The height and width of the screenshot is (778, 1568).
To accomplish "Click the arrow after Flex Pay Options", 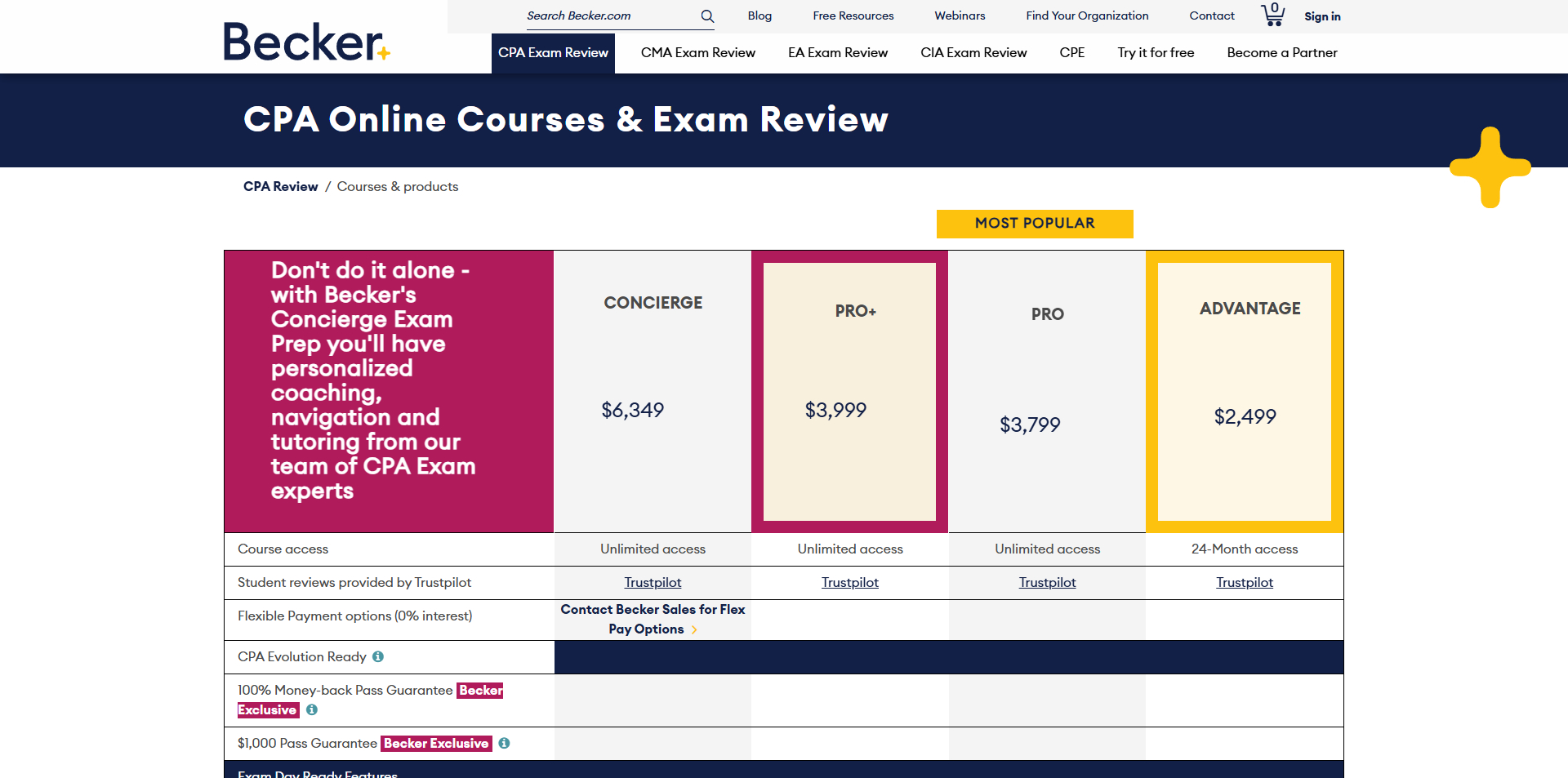I will point(694,629).
